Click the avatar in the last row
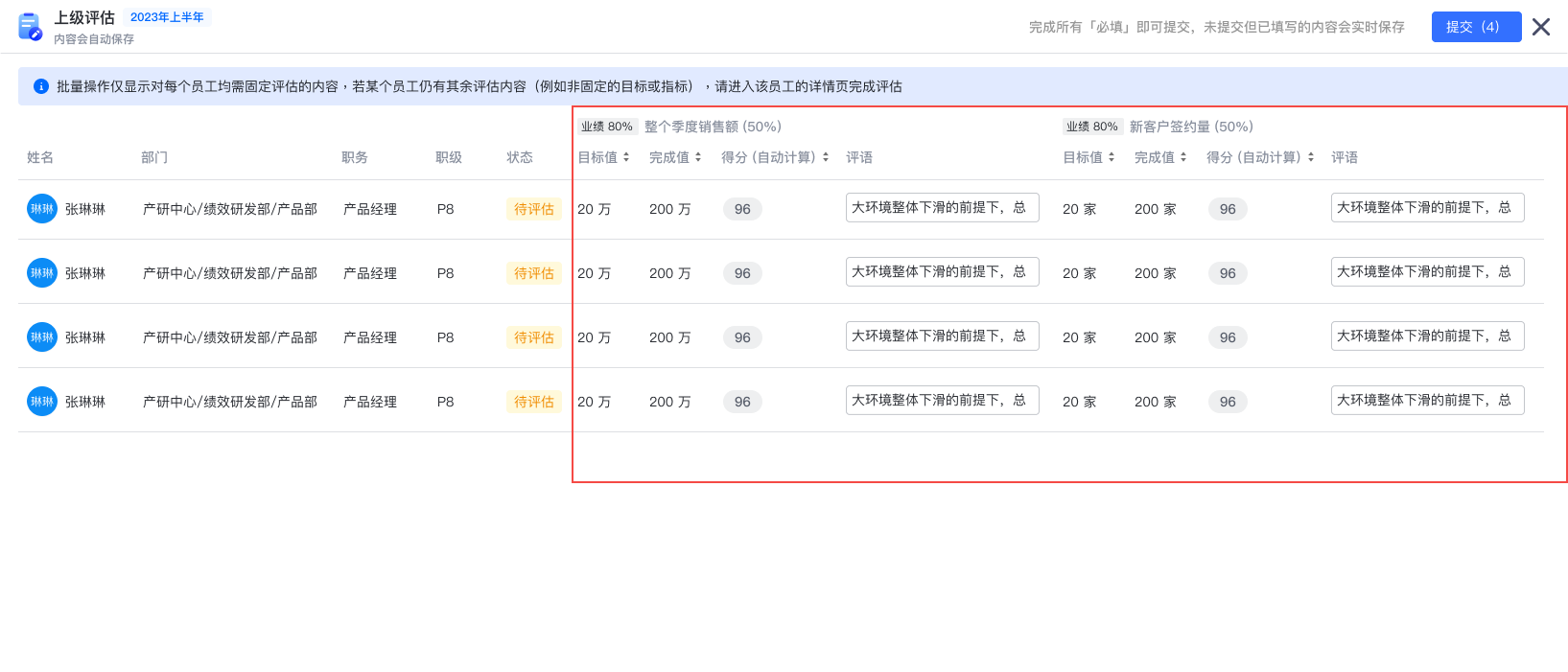The height and width of the screenshot is (672, 1568). (42, 402)
